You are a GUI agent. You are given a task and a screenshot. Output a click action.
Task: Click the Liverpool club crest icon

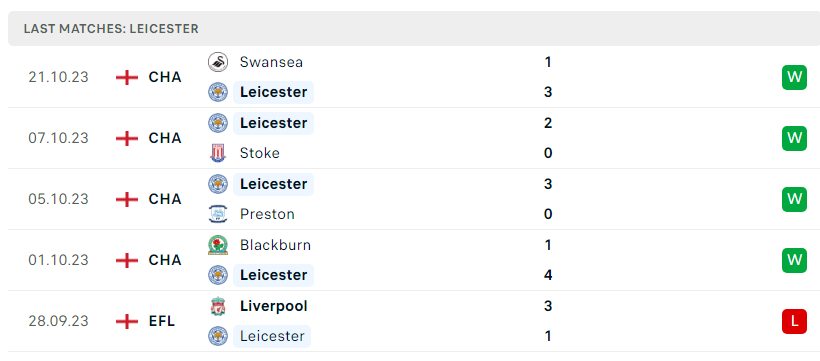click(218, 306)
